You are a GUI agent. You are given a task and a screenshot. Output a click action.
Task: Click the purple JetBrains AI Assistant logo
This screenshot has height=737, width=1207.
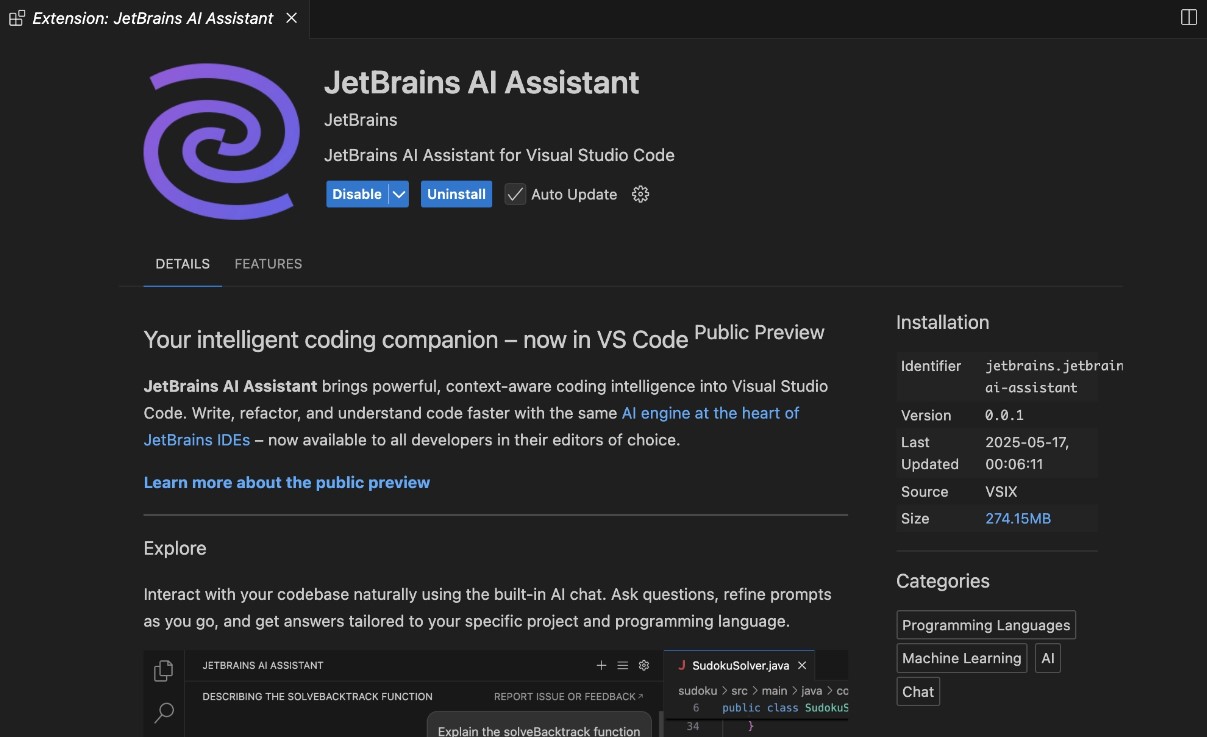[222, 142]
